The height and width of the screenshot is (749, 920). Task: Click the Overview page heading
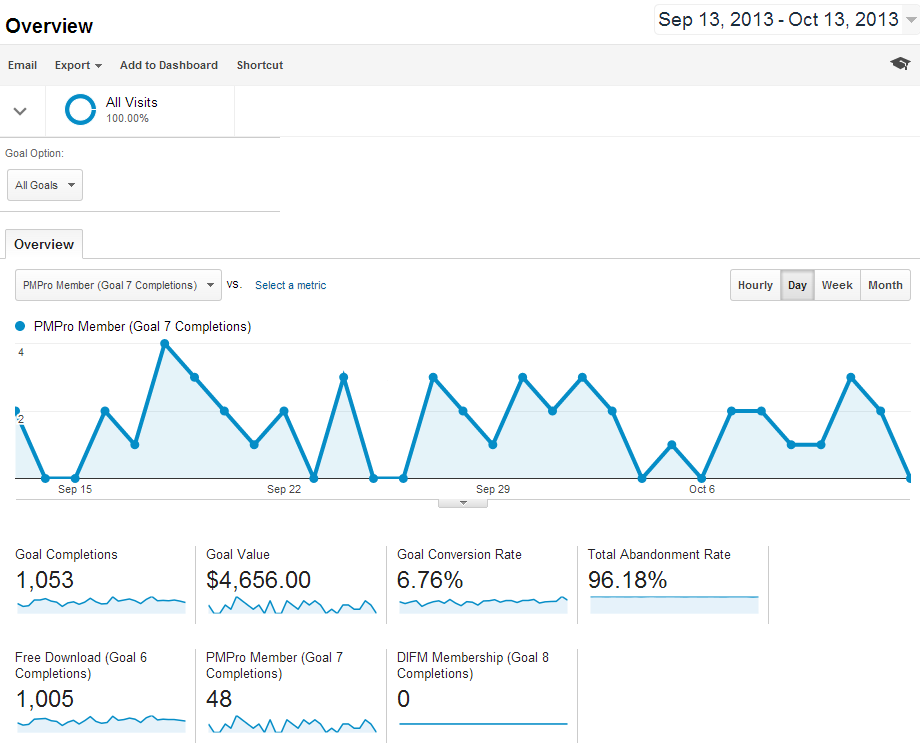click(49, 26)
